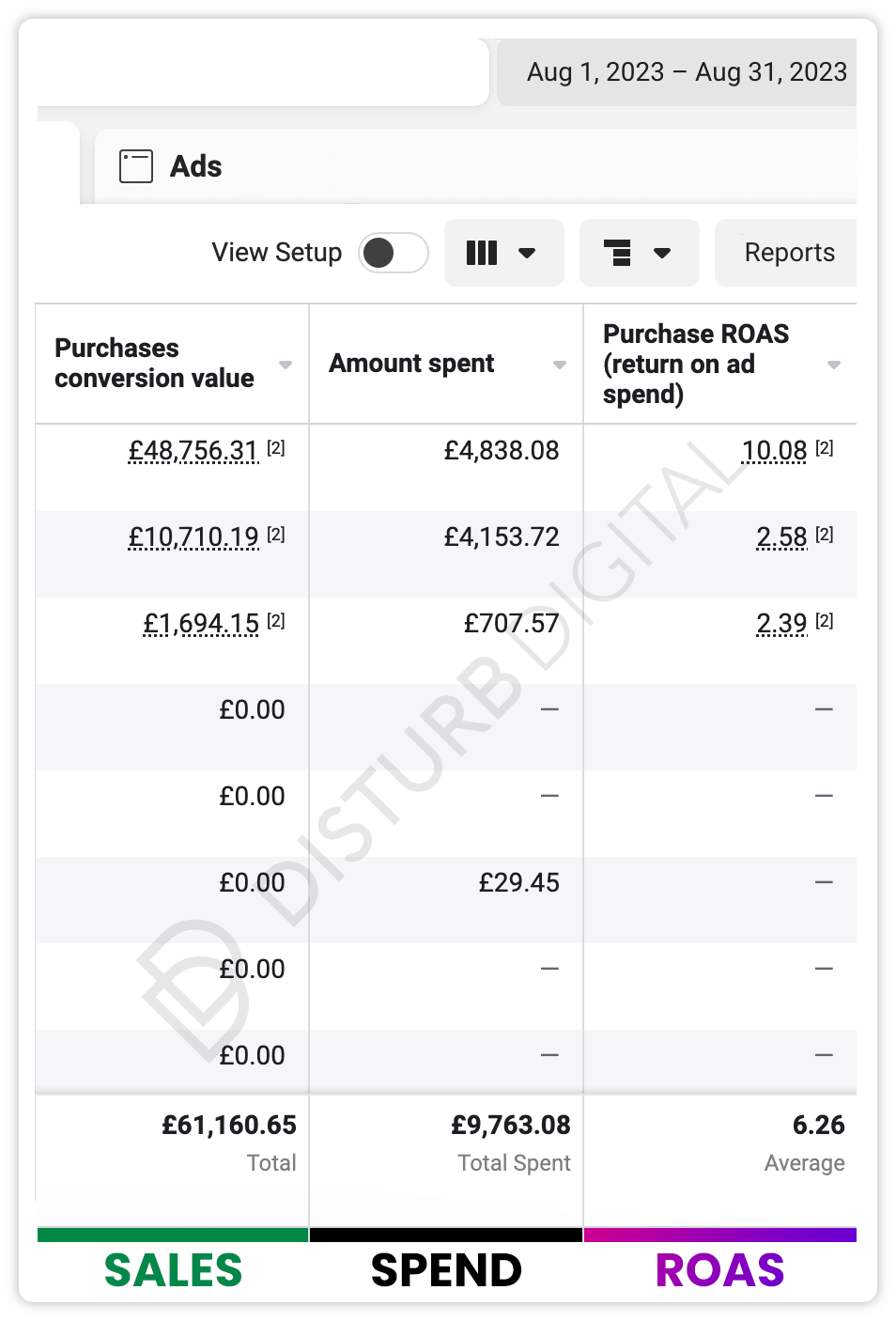Viewport: 896px width, 1321px height.
Task: Click footnote [2] beside 2.39 ROAS
Action: click(x=825, y=621)
